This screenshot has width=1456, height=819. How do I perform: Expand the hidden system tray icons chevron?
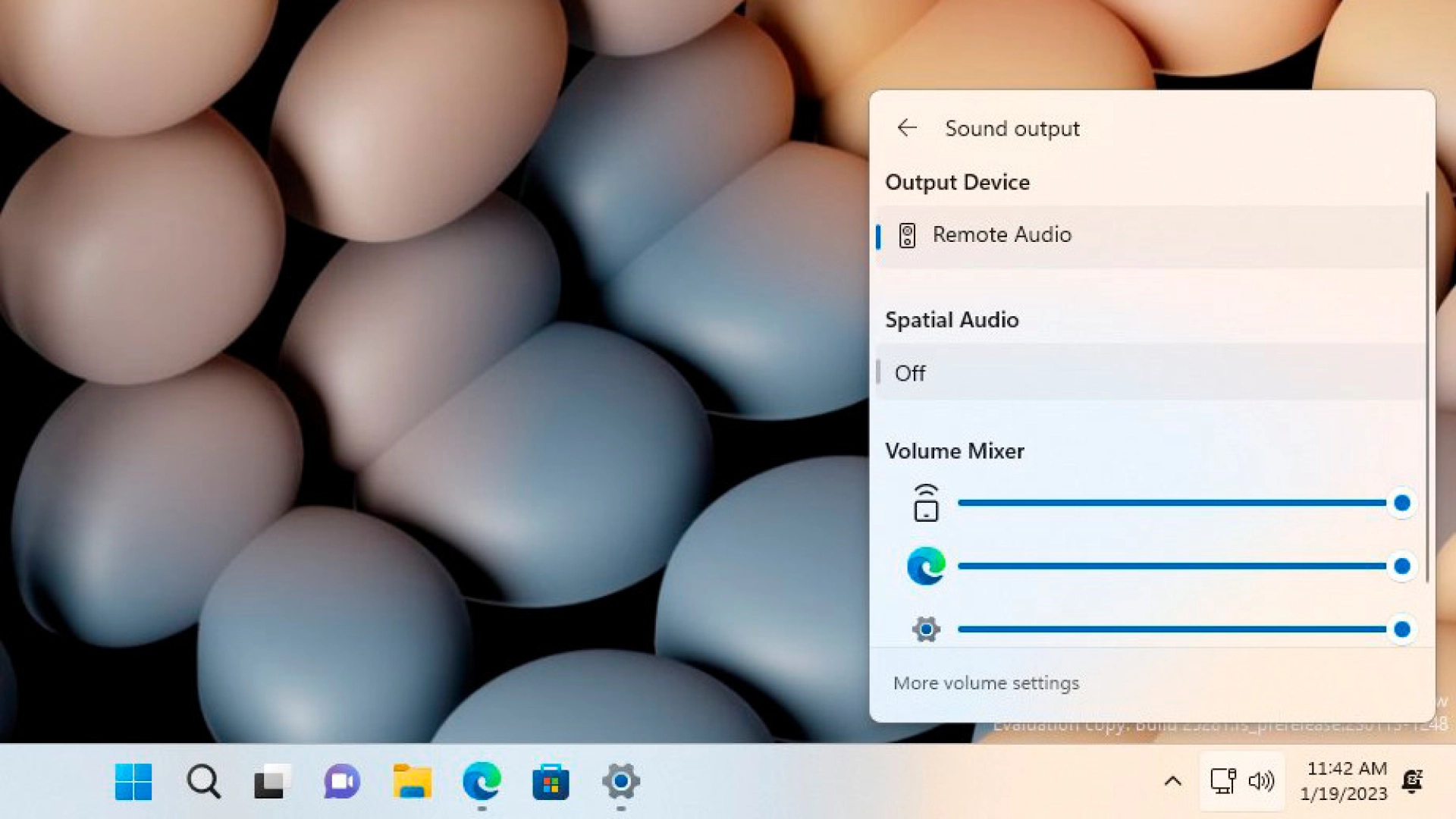[x=1172, y=781]
